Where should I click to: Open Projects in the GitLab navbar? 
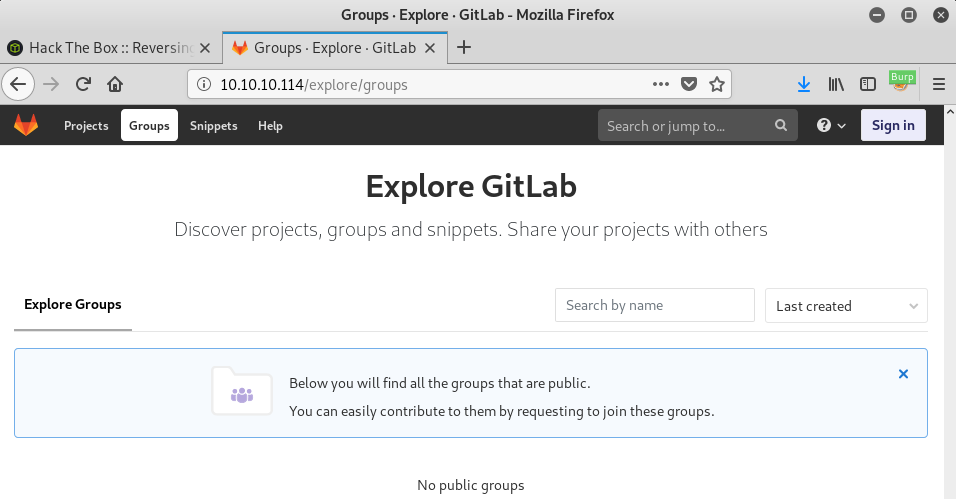click(86, 126)
